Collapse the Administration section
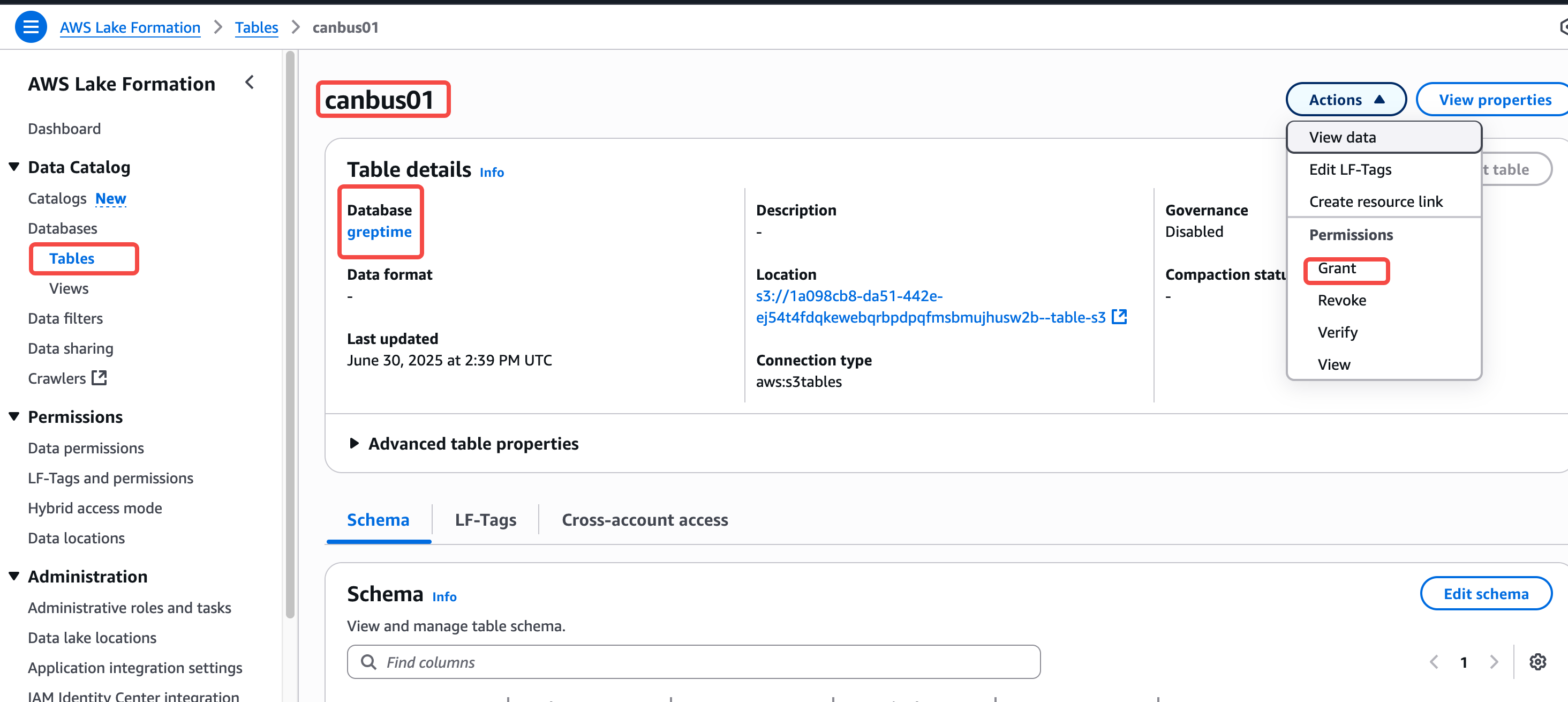 tap(14, 576)
